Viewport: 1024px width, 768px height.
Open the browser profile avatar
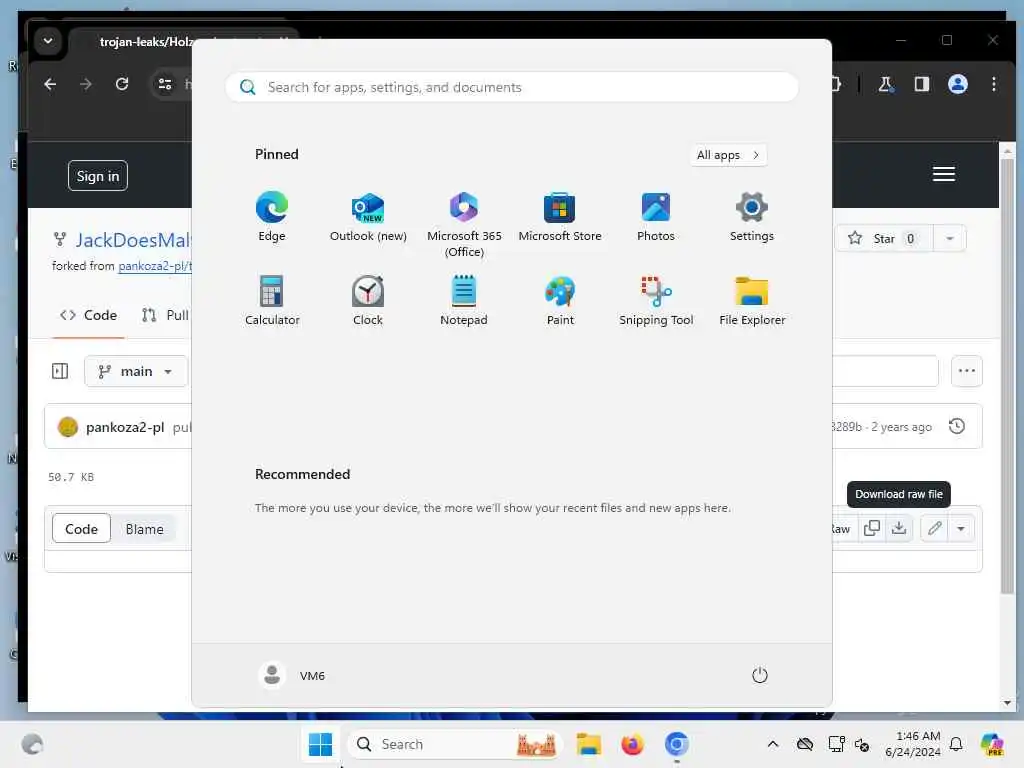(x=957, y=84)
